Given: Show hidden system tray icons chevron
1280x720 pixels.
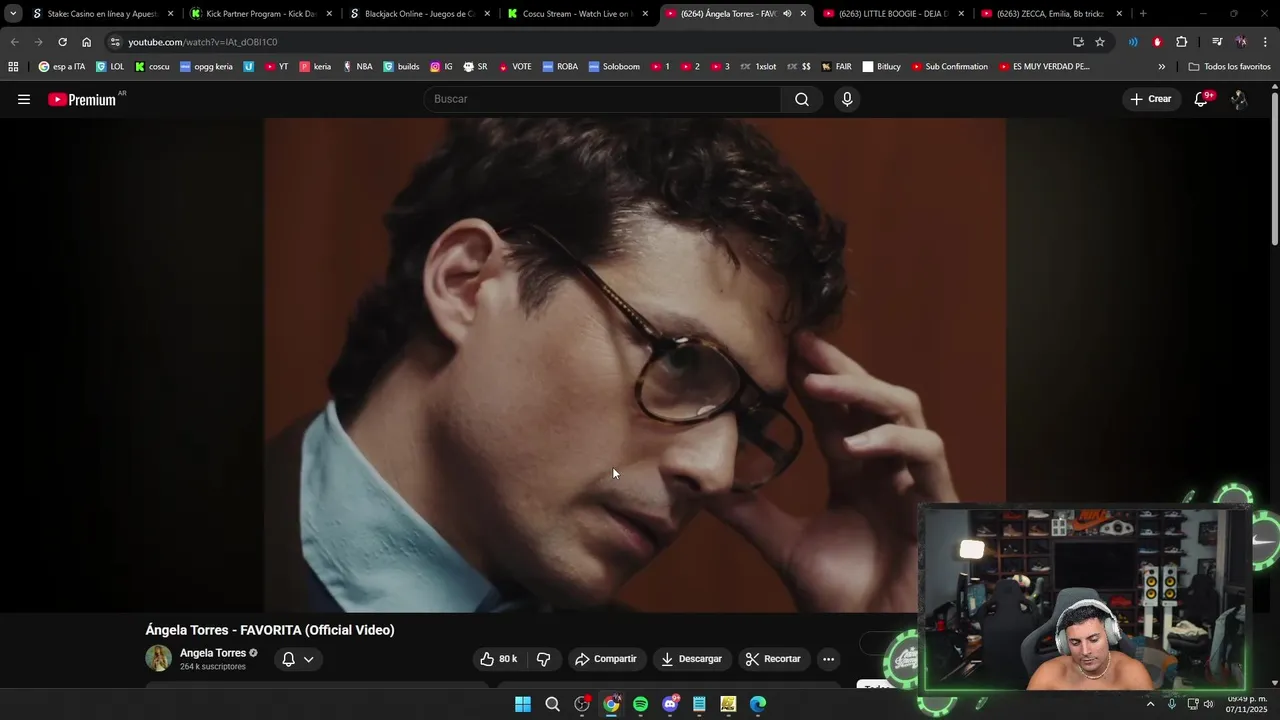Looking at the screenshot, I should pyautogui.click(x=1150, y=704).
